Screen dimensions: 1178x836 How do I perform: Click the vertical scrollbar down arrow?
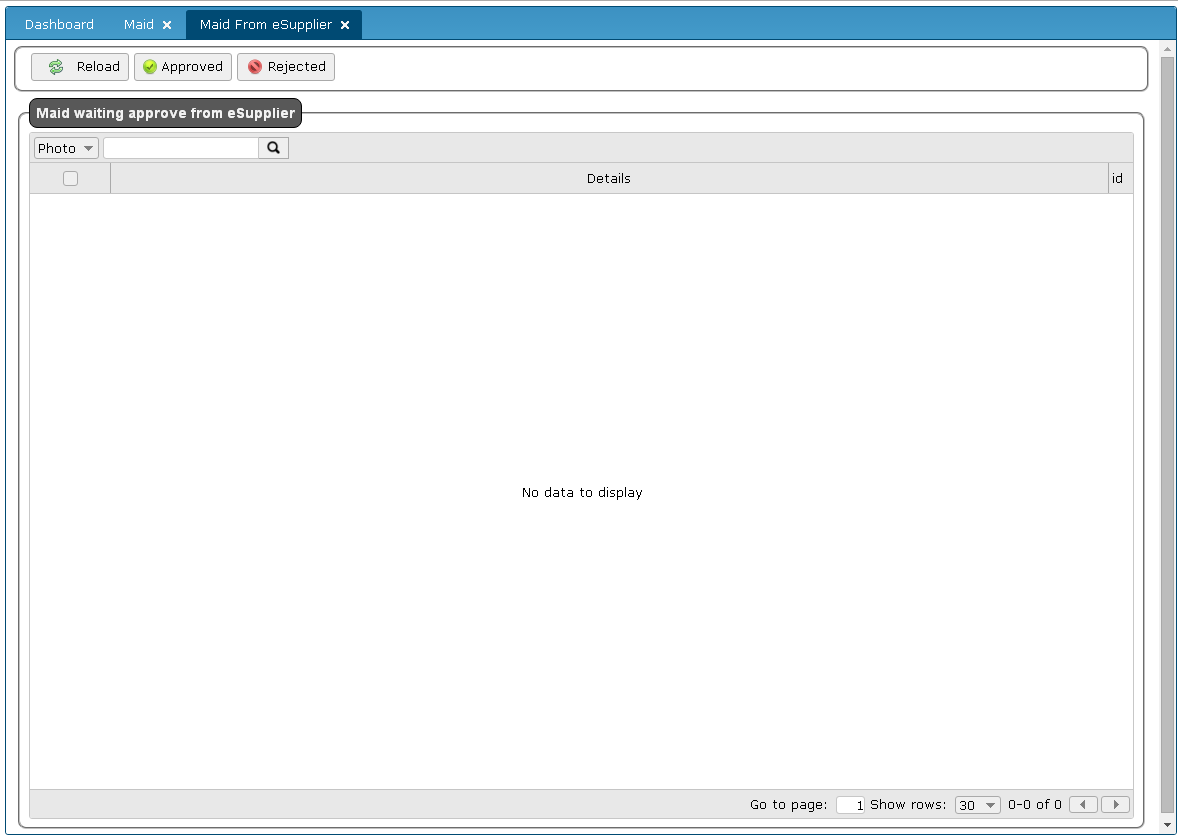pyautogui.click(x=1167, y=825)
